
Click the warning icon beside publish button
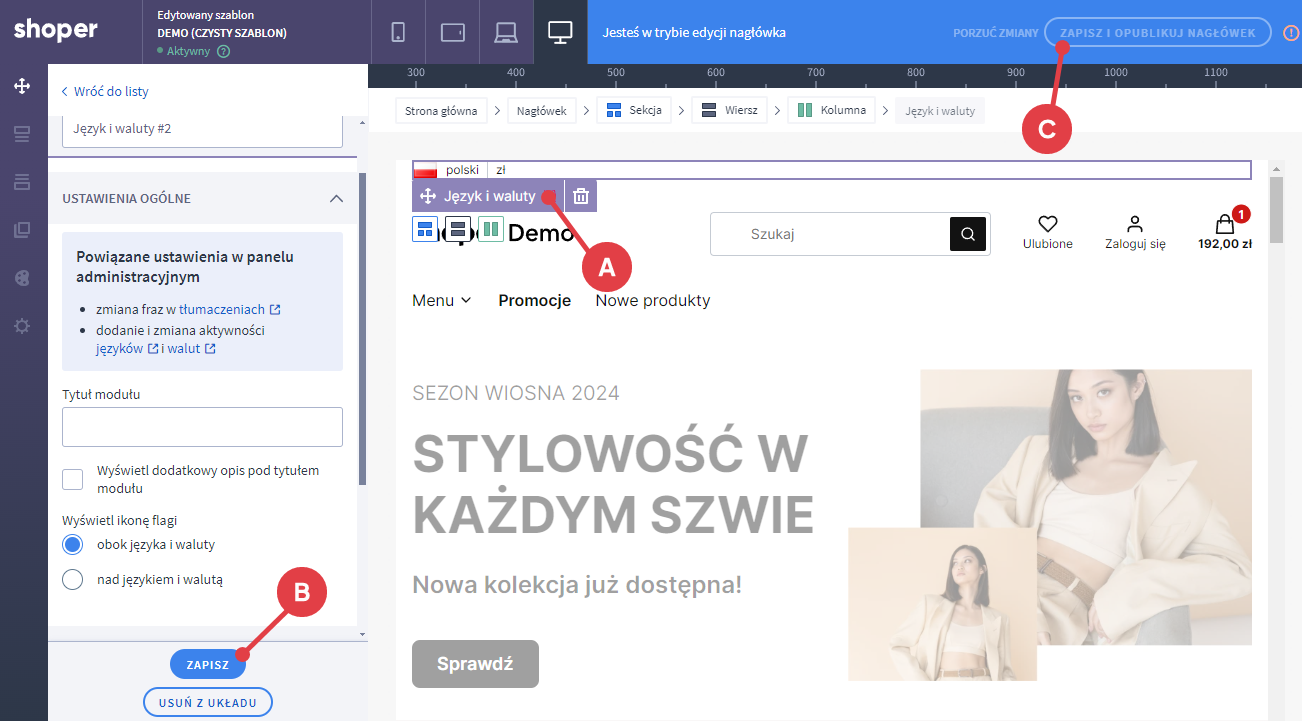[1291, 33]
